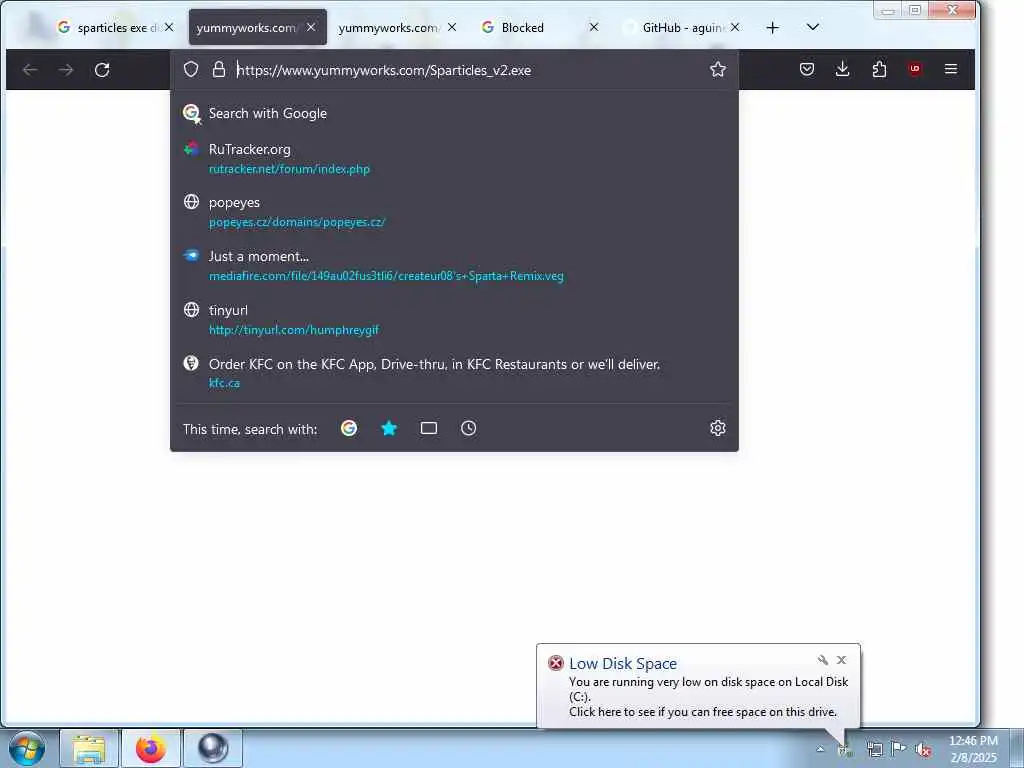
Task: Switch to second yummyworks.com tab
Action: click(x=389, y=27)
